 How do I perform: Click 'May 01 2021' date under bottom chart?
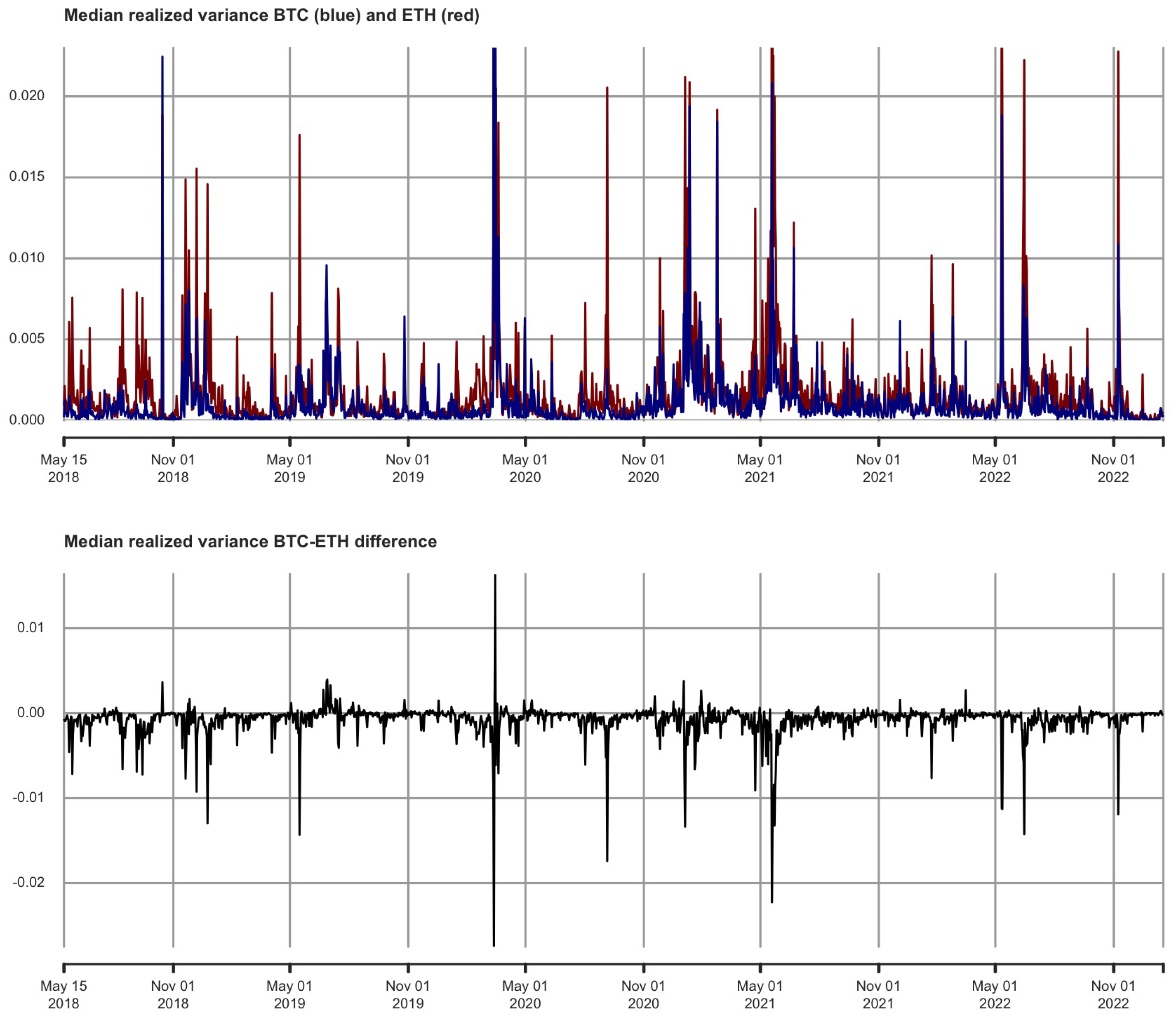point(759,994)
